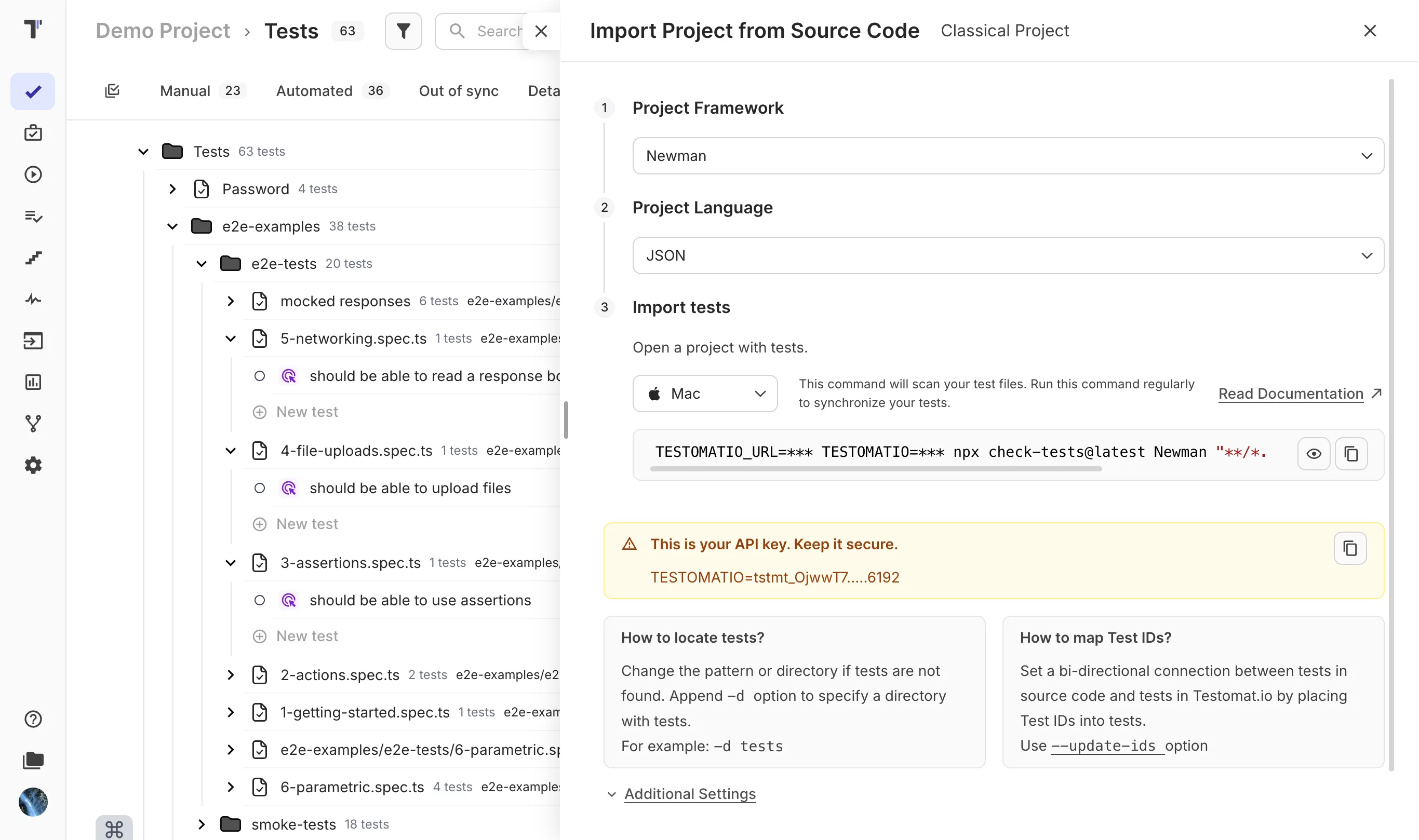Open the play circle sidebar icon
This screenshot has width=1419, height=840.
pos(33,174)
